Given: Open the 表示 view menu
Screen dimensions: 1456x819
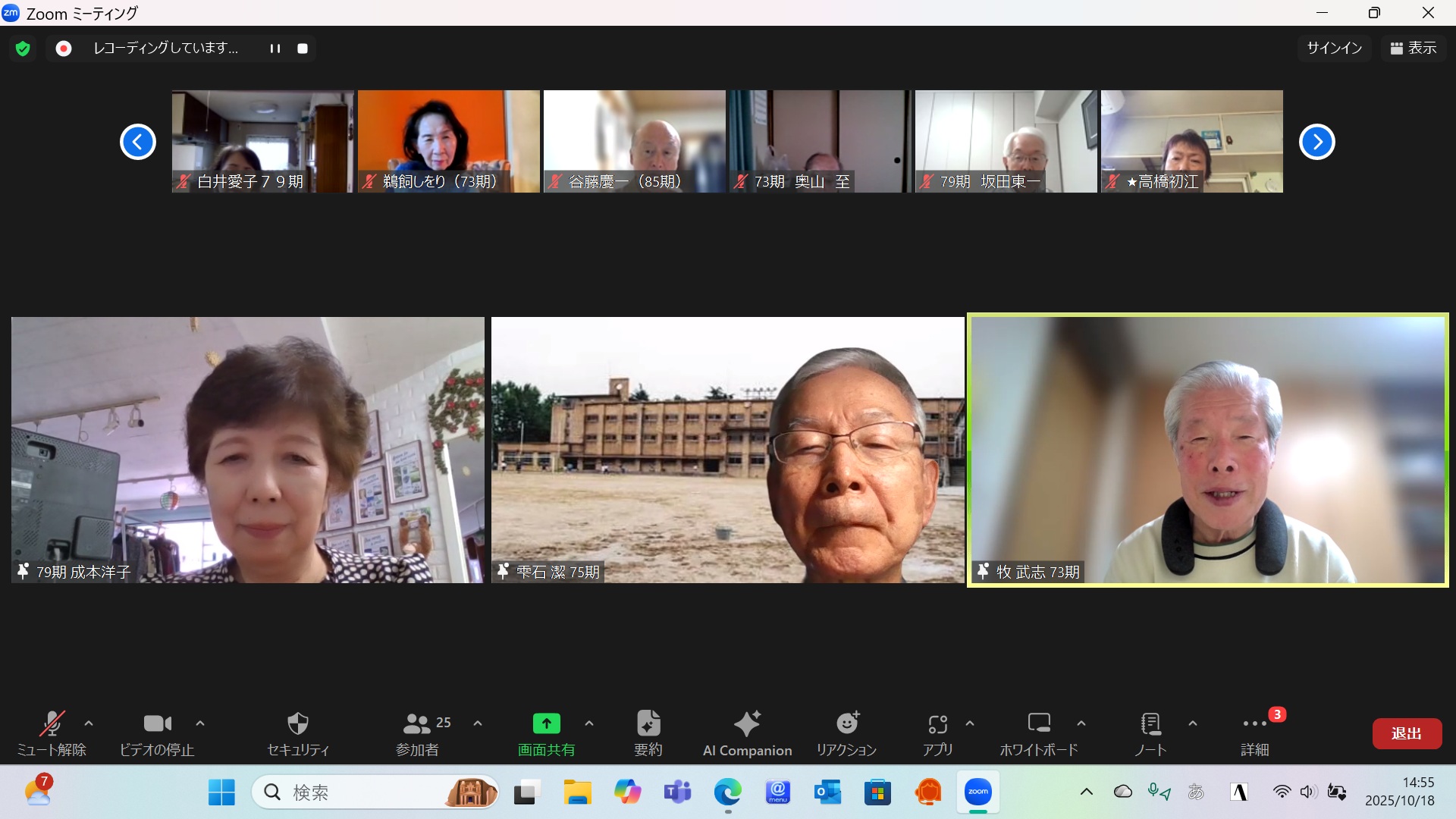Looking at the screenshot, I should [x=1414, y=49].
